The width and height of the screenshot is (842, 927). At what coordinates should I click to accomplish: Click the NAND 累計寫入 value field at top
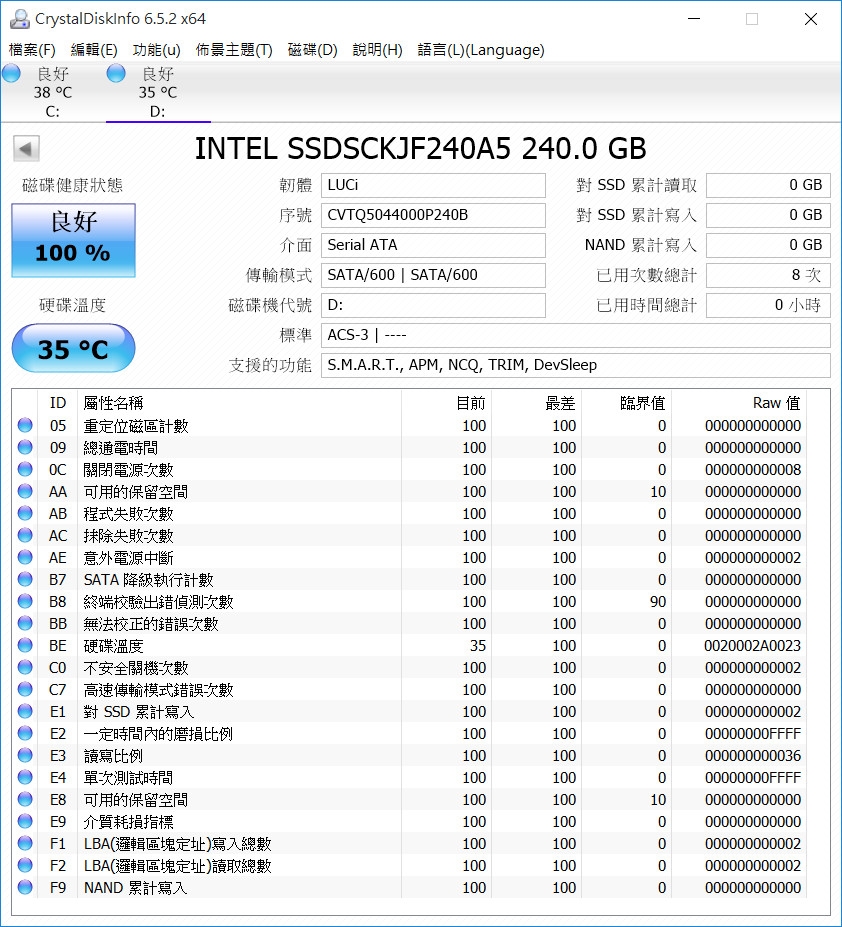coord(768,245)
